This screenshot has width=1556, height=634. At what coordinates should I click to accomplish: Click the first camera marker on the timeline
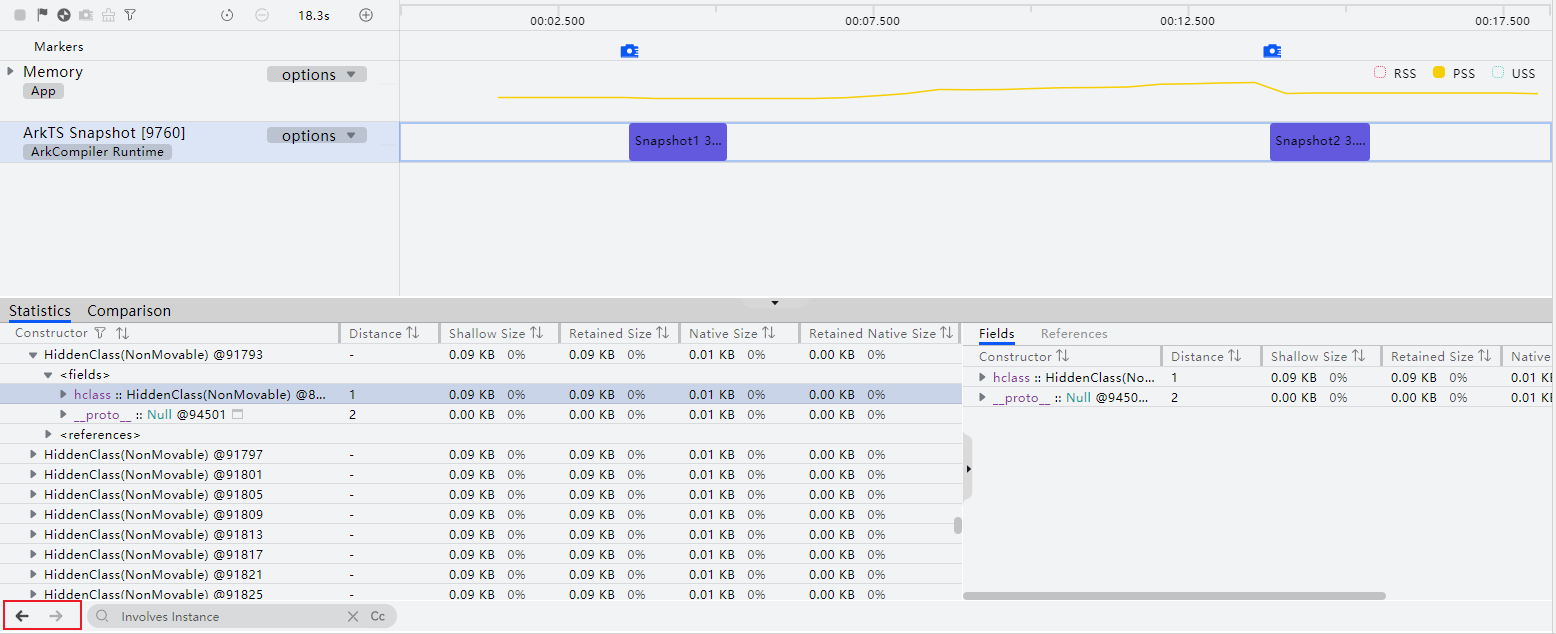tap(629, 51)
